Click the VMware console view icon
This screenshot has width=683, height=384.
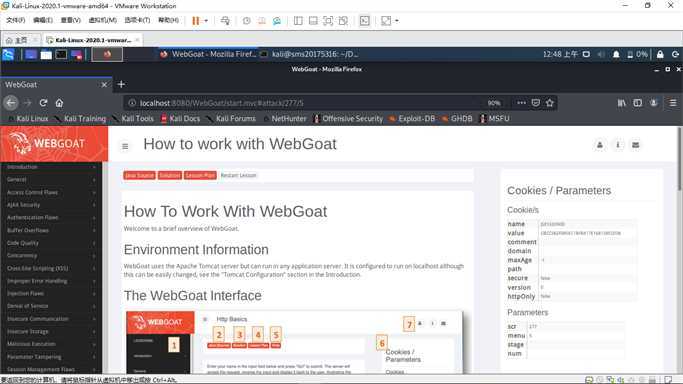pyautogui.click(x=365, y=20)
